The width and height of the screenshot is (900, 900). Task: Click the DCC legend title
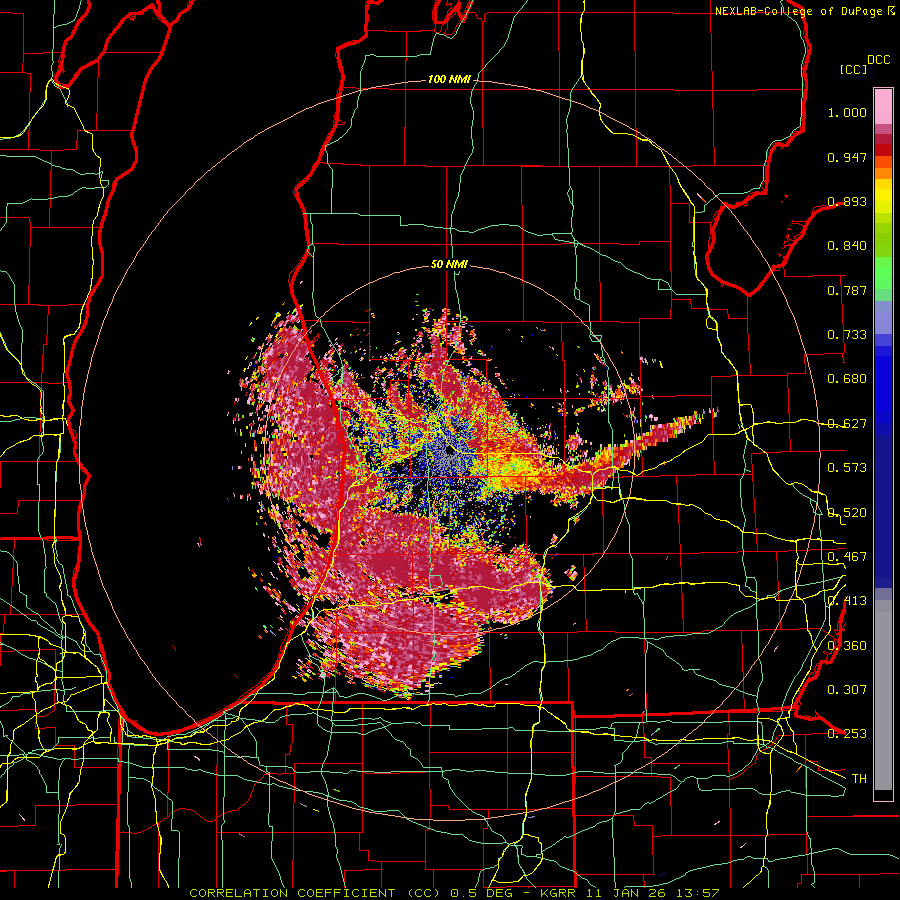pyautogui.click(x=878, y=60)
